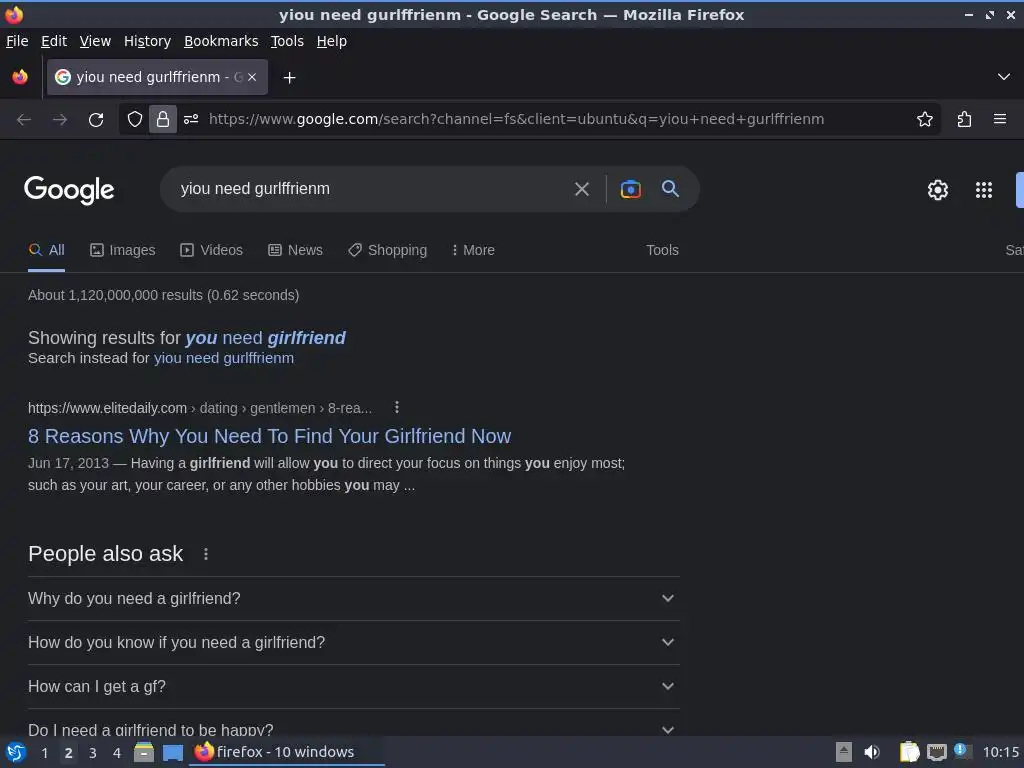Click the elitedaily.com result URL breadcrumb
This screenshot has width=1024, height=768.
coord(200,408)
